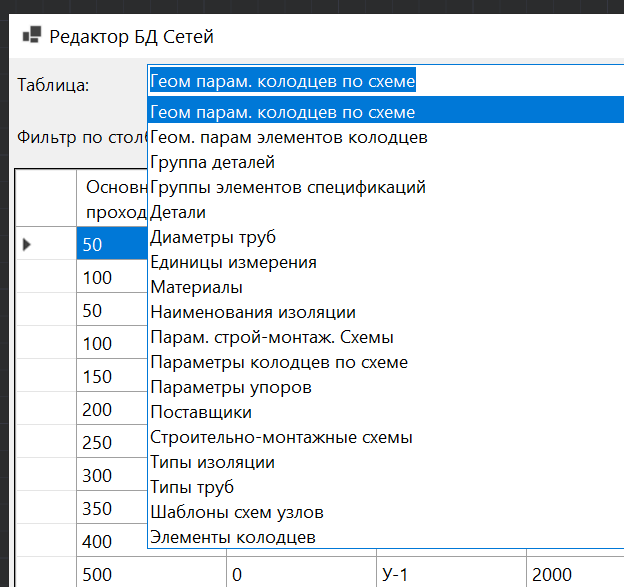
Task: Click the row selector arrow of first row
Action: point(28,244)
